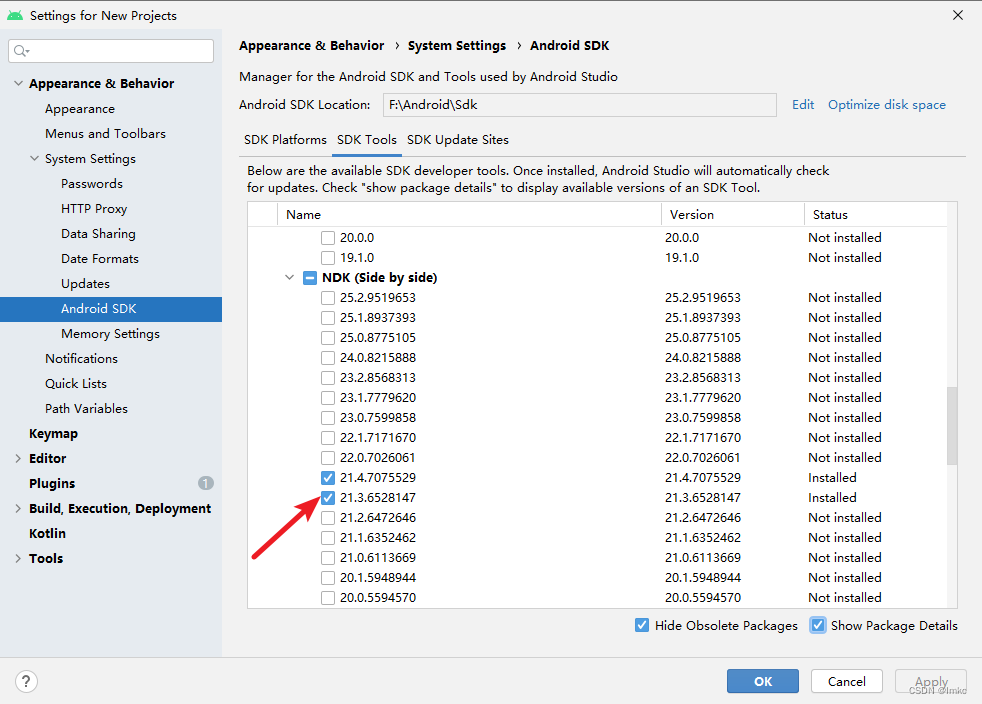The image size is (982, 704).
Task: Switch to SDK Platforms tab
Action: coord(285,140)
